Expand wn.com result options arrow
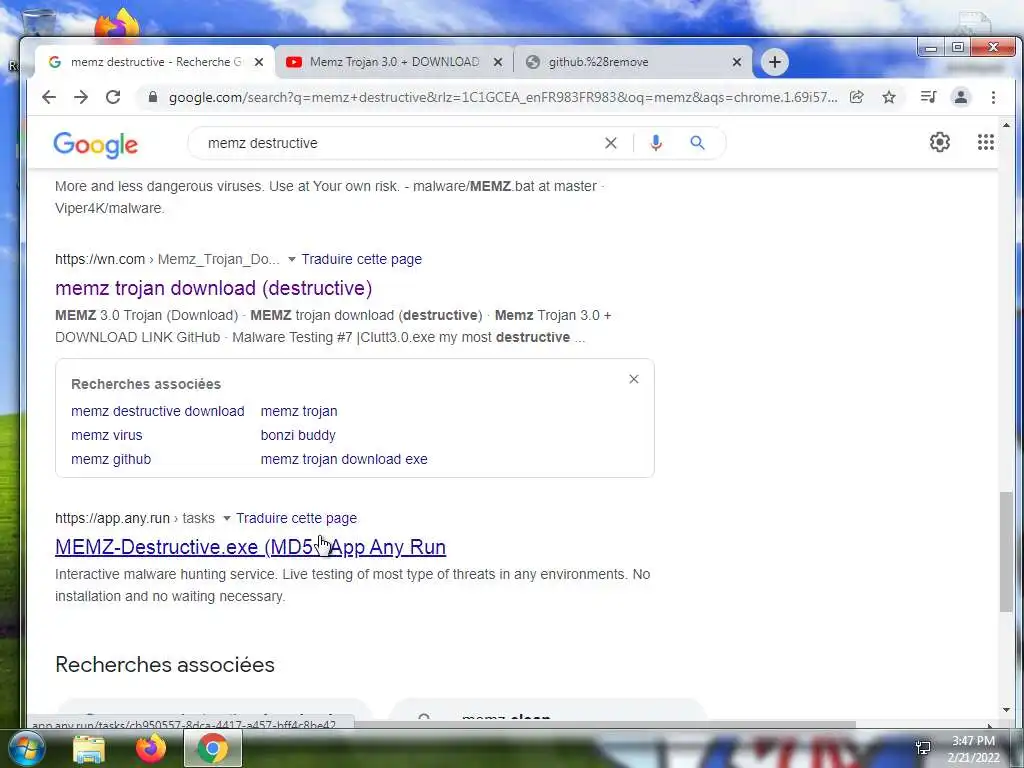Screen dimensions: 1024x768 (292, 259)
